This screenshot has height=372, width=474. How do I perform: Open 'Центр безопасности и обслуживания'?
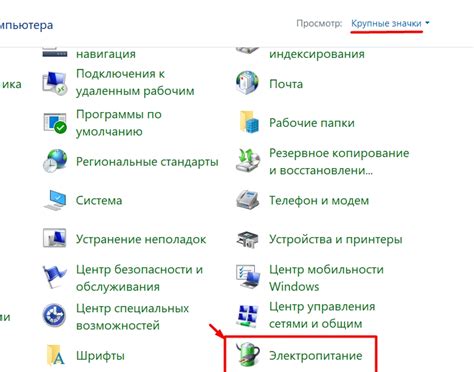(139, 278)
